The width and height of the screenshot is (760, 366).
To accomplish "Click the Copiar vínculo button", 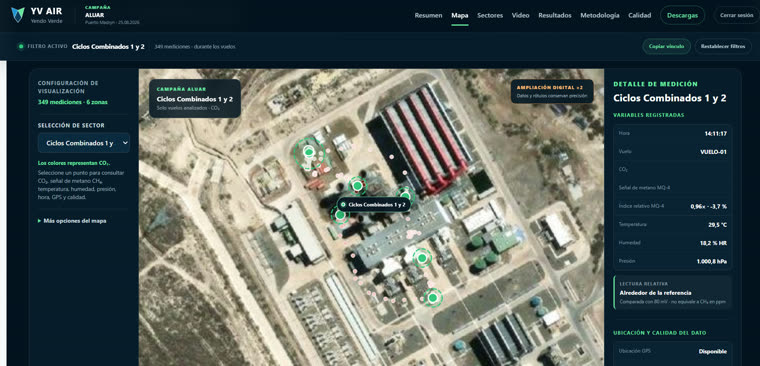I will (666, 47).
